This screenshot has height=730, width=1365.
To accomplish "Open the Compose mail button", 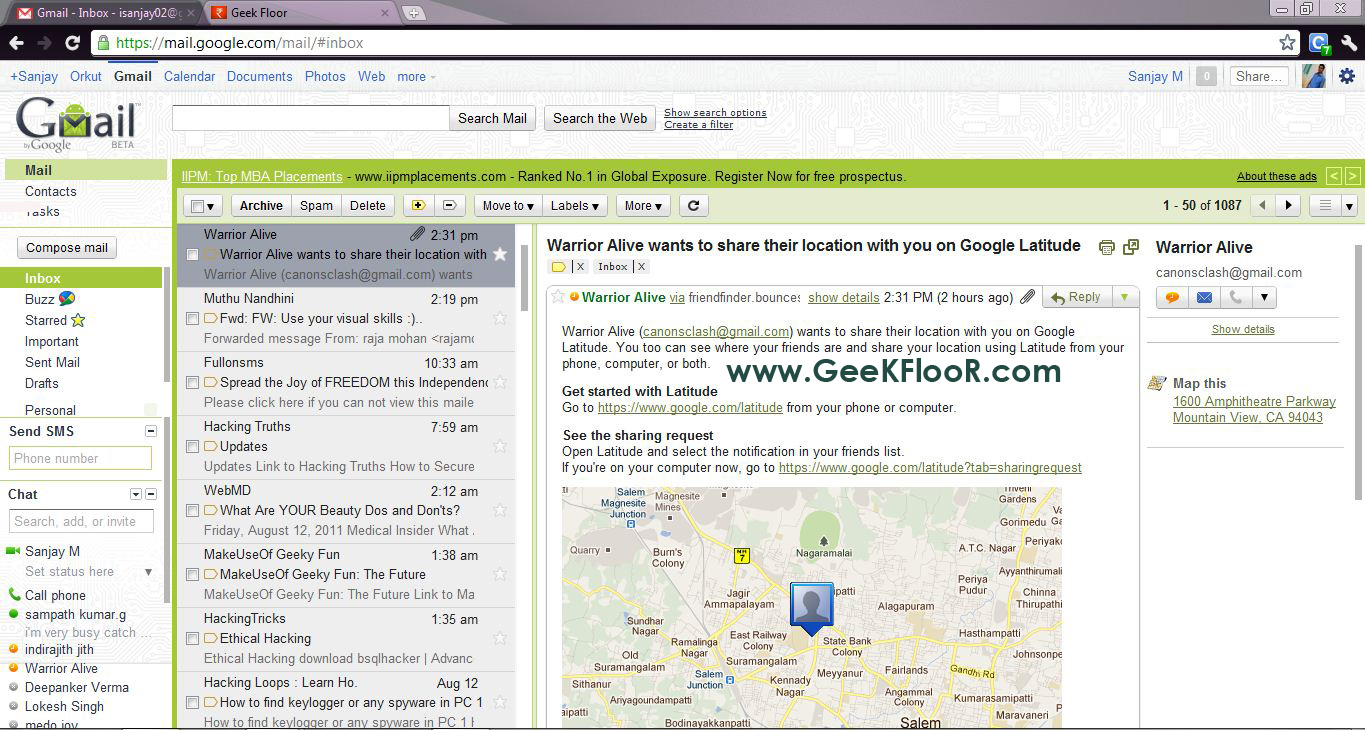I will pos(66,247).
